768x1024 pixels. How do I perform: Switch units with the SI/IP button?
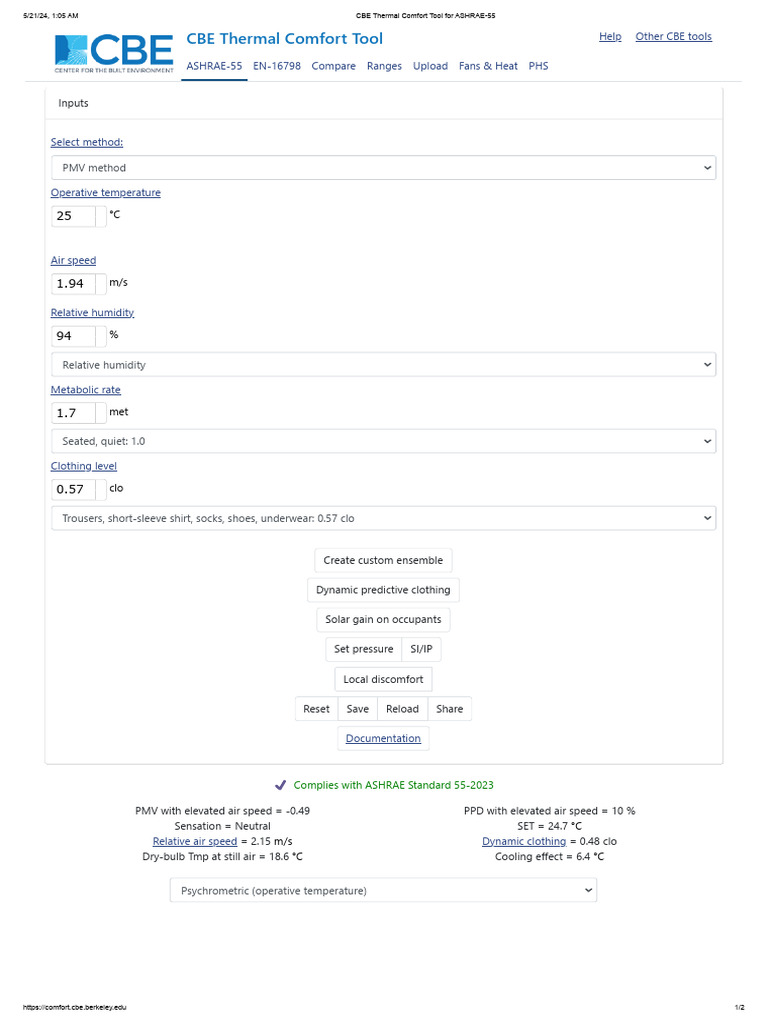(421, 649)
